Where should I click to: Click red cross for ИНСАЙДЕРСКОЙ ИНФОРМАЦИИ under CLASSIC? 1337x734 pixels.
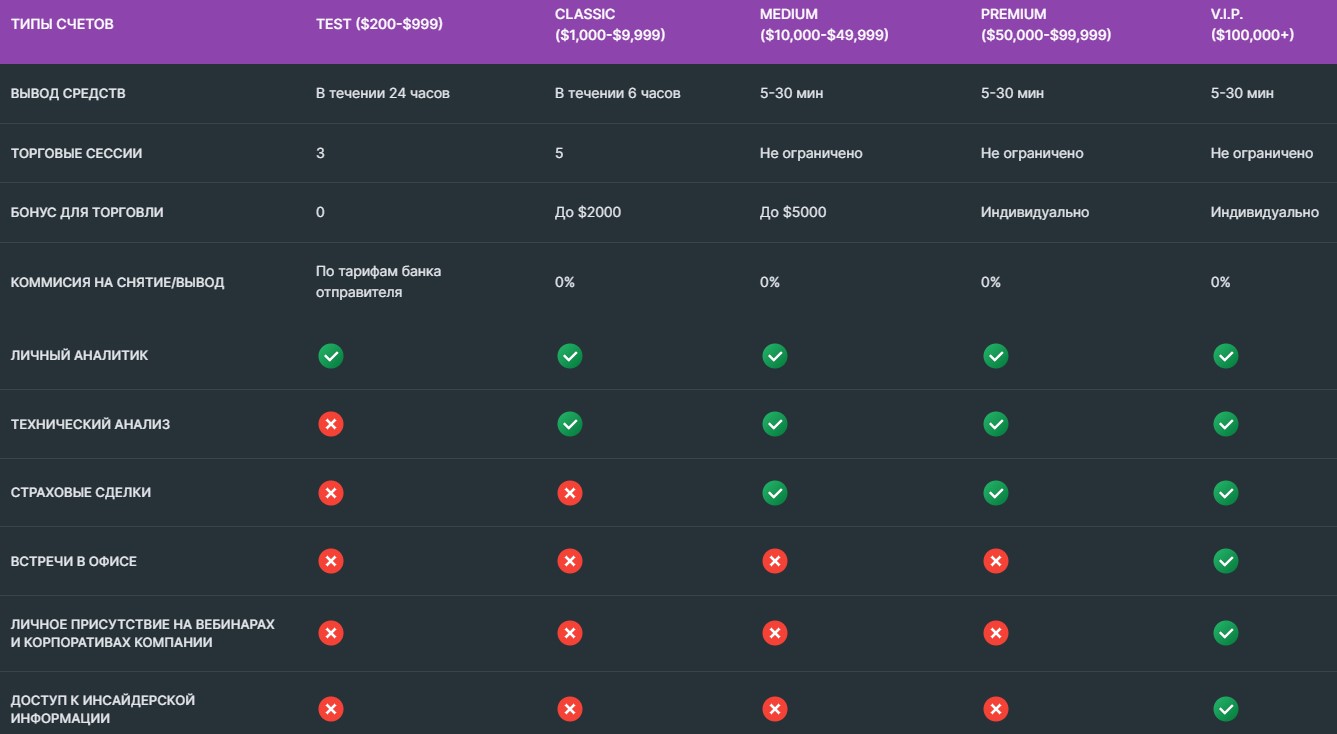click(570, 709)
